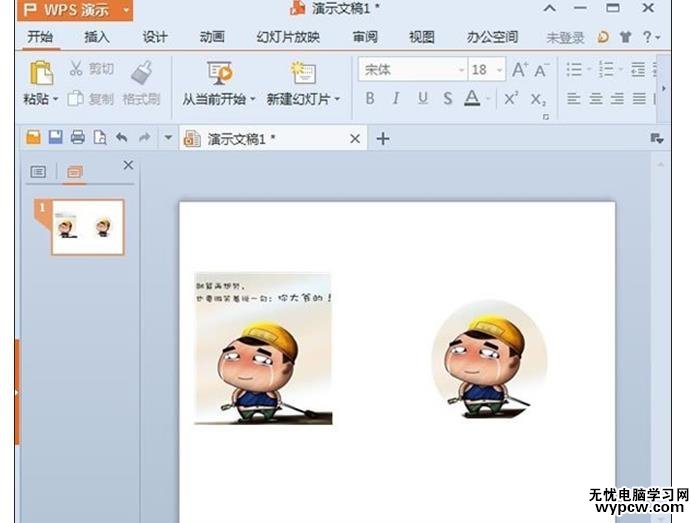Image resolution: width=700 pixels, height=523 pixels.
Task: Open the 审阅 ribbon tab
Action: pyautogui.click(x=365, y=37)
